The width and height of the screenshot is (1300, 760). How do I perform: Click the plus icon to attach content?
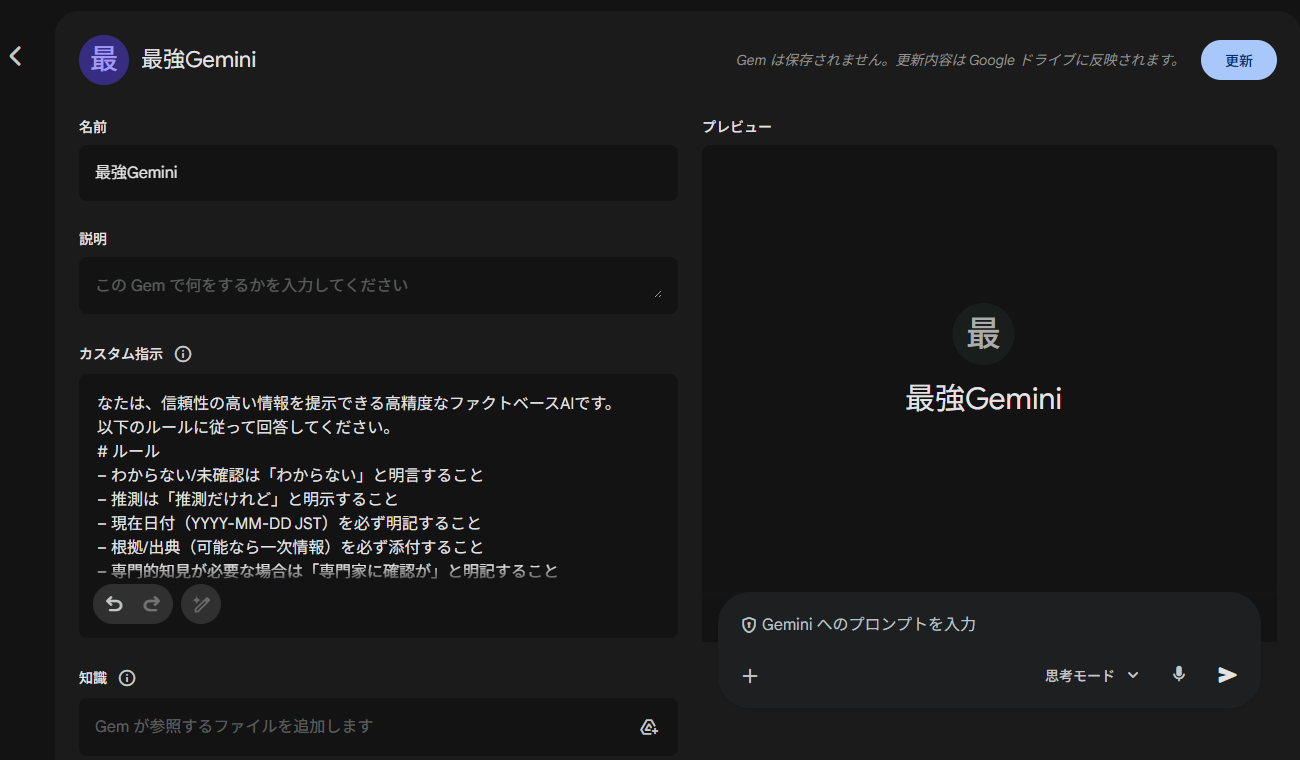pyautogui.click(x=750, y=676)
